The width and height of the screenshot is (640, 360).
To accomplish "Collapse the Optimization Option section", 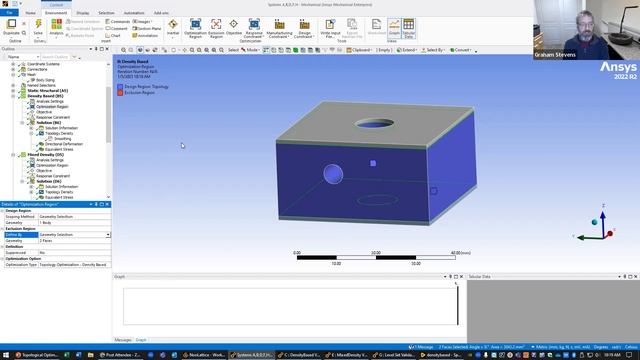I will tap(2, 259).
